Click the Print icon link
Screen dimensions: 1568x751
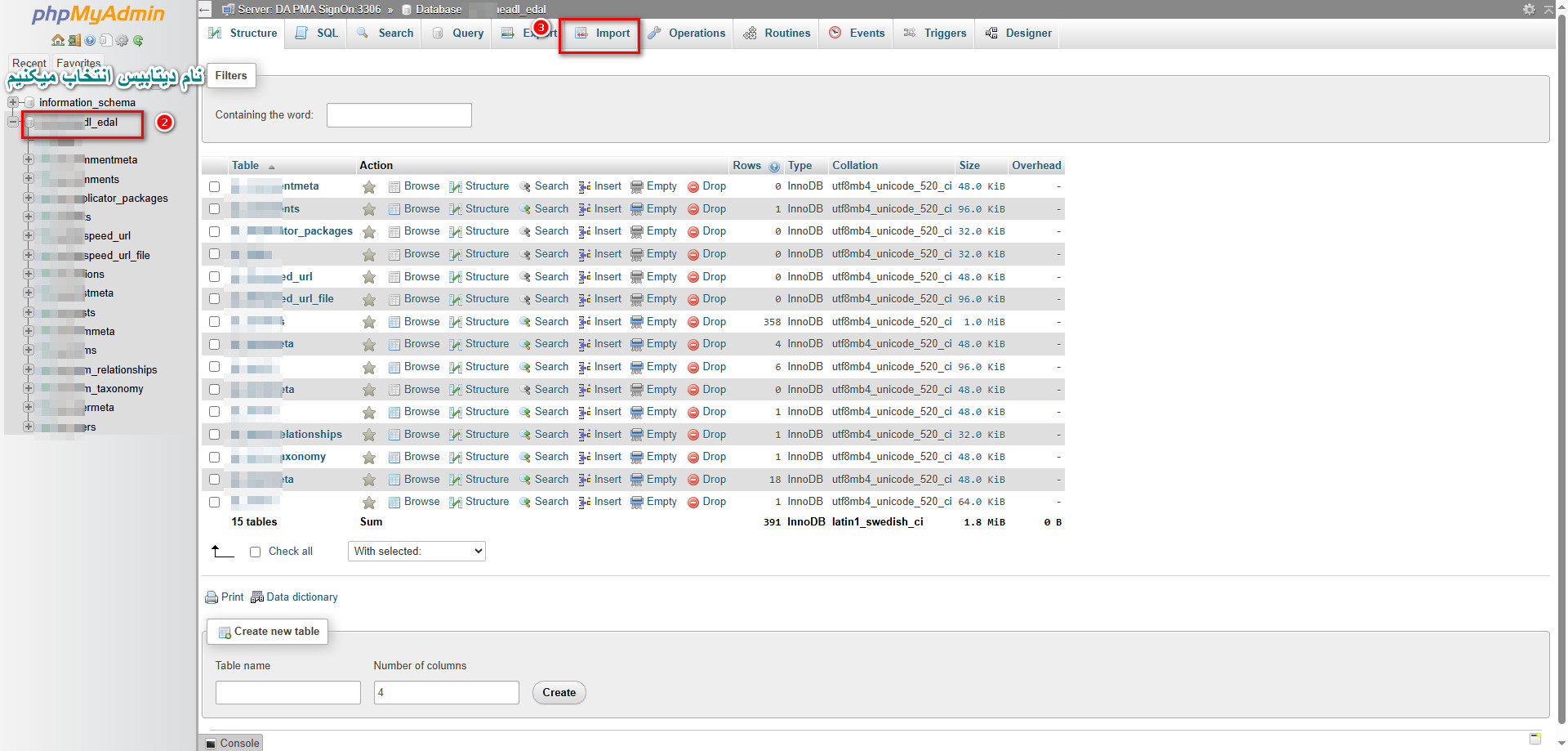225,597
